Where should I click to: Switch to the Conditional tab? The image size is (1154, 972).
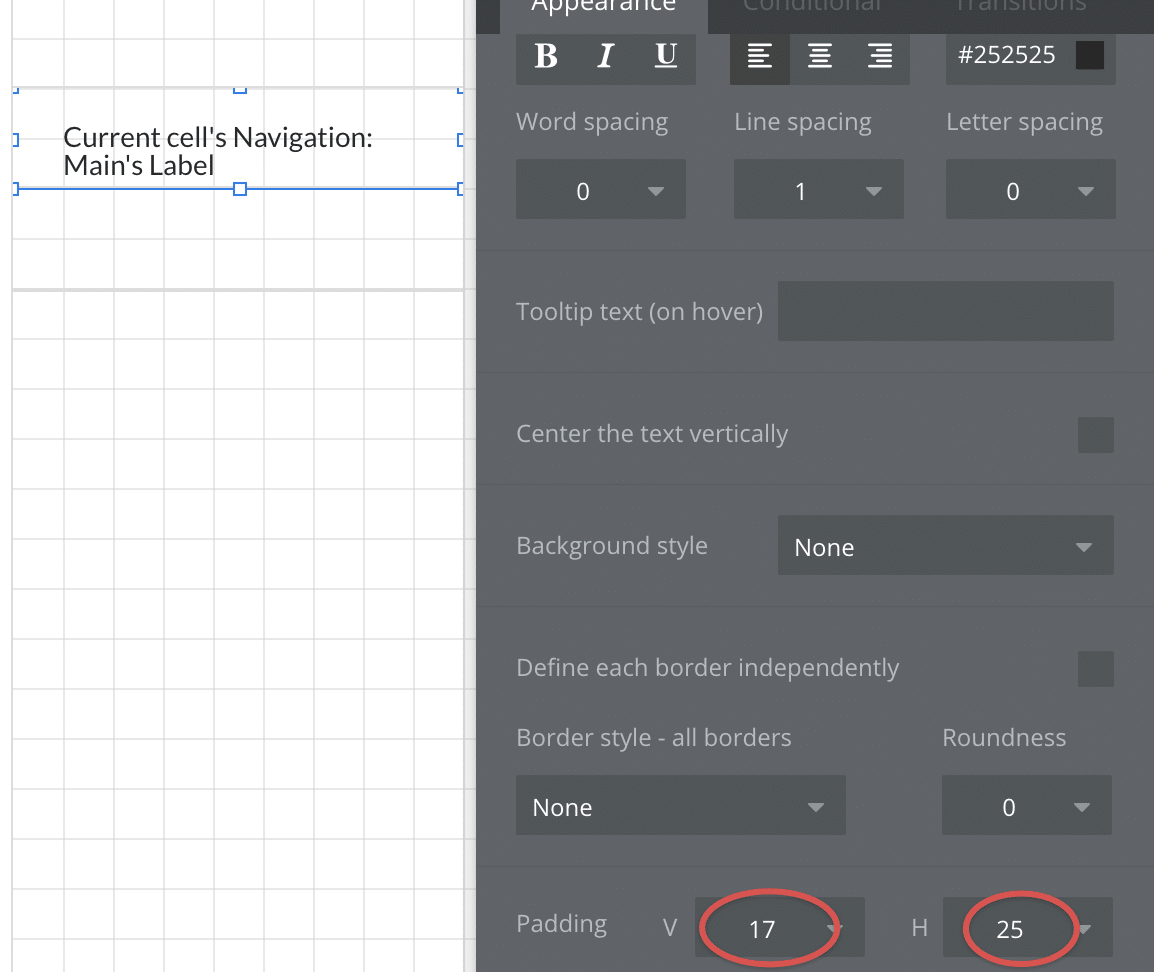click(x=811, y=6)
